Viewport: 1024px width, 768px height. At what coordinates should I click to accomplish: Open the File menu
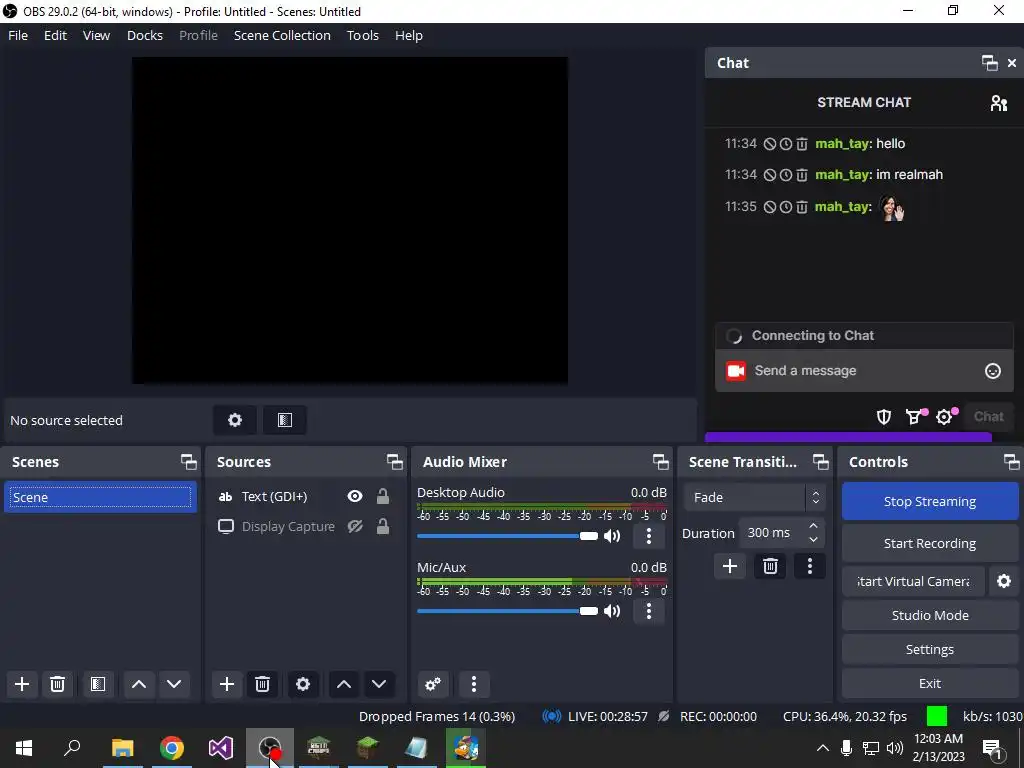[x=18, y=35]
